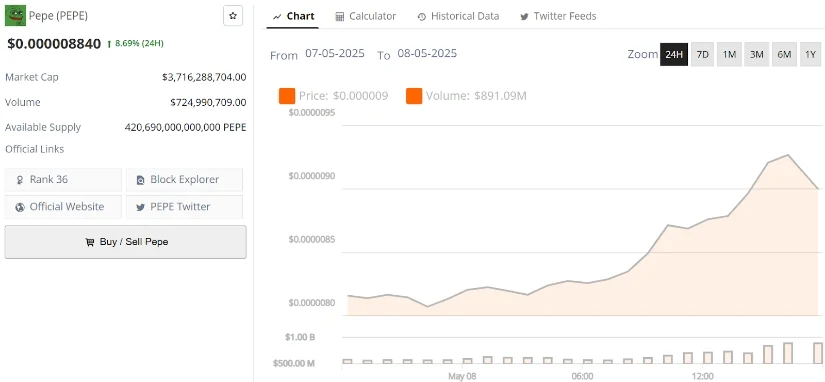This screenshot has width=825, height=382.
Task: Click the 8.69% (24H) change indicator
Action: pos(135,43)
